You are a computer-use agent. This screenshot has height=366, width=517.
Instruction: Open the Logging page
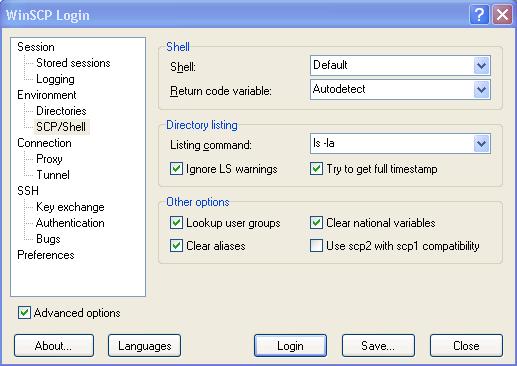click(x=55, y=79)
